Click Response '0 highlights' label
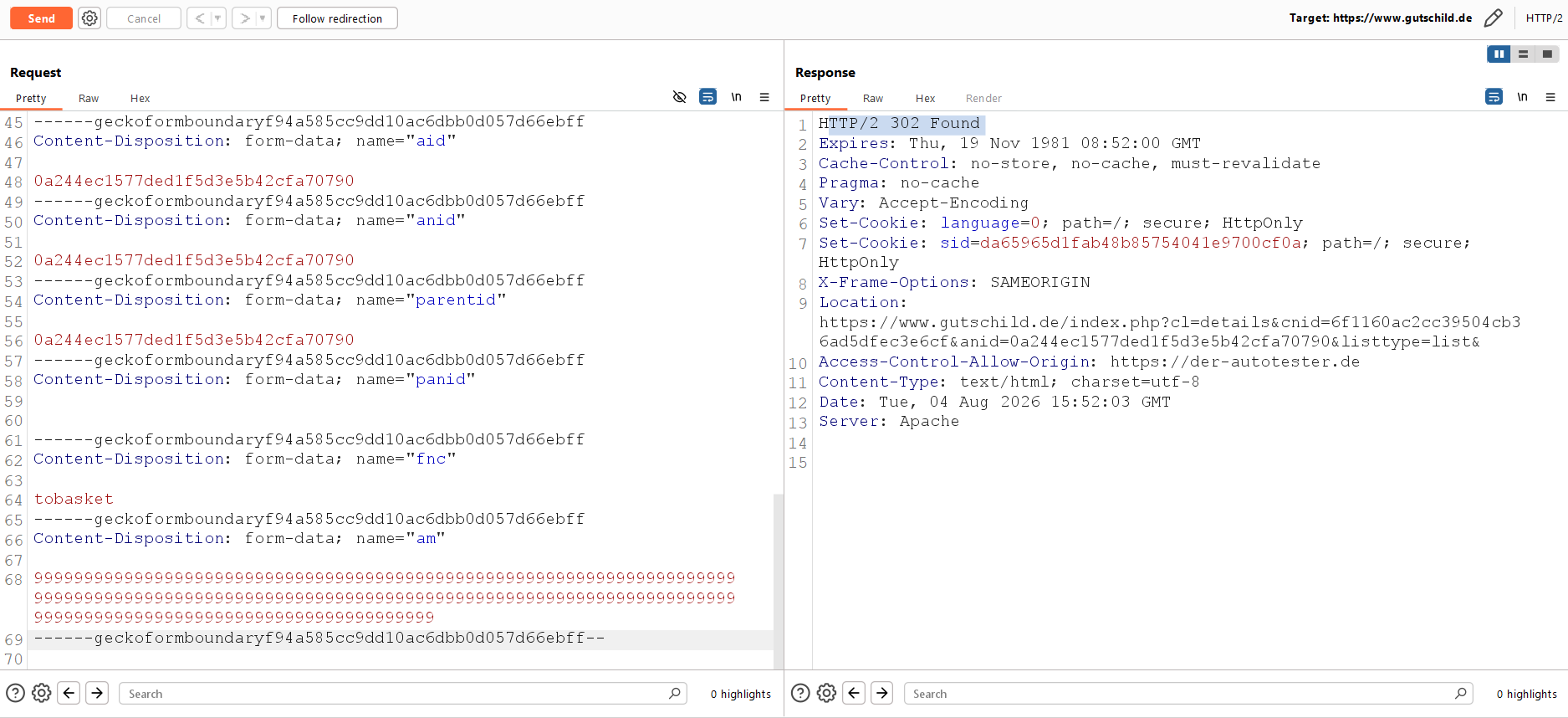Image resolution: width=1568 pixels, height=718 pixels. tap(1527, 694)
